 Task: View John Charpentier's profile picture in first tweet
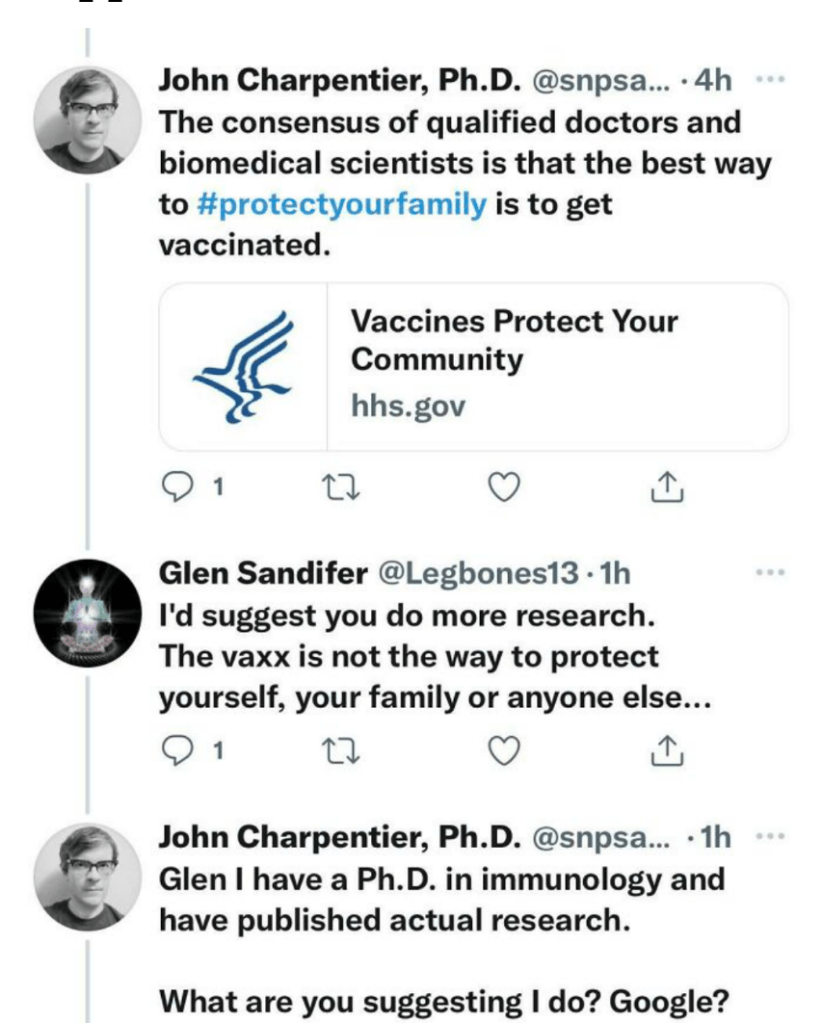point(88,121)
